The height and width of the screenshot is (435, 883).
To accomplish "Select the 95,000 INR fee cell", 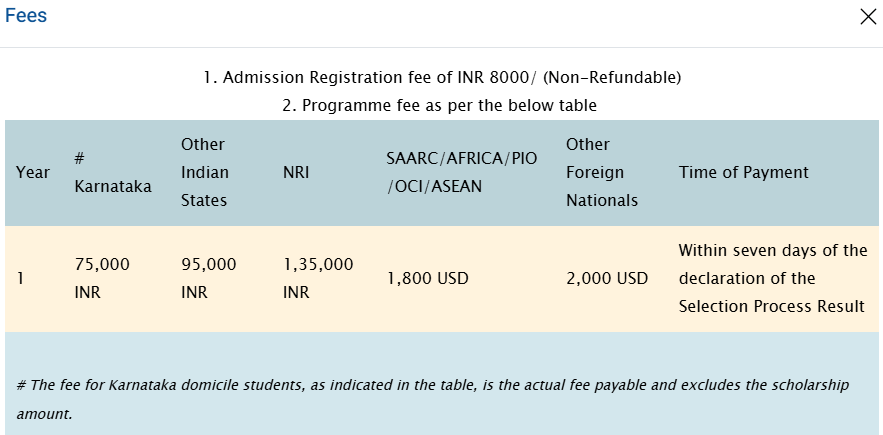I will tap(208, 278).
